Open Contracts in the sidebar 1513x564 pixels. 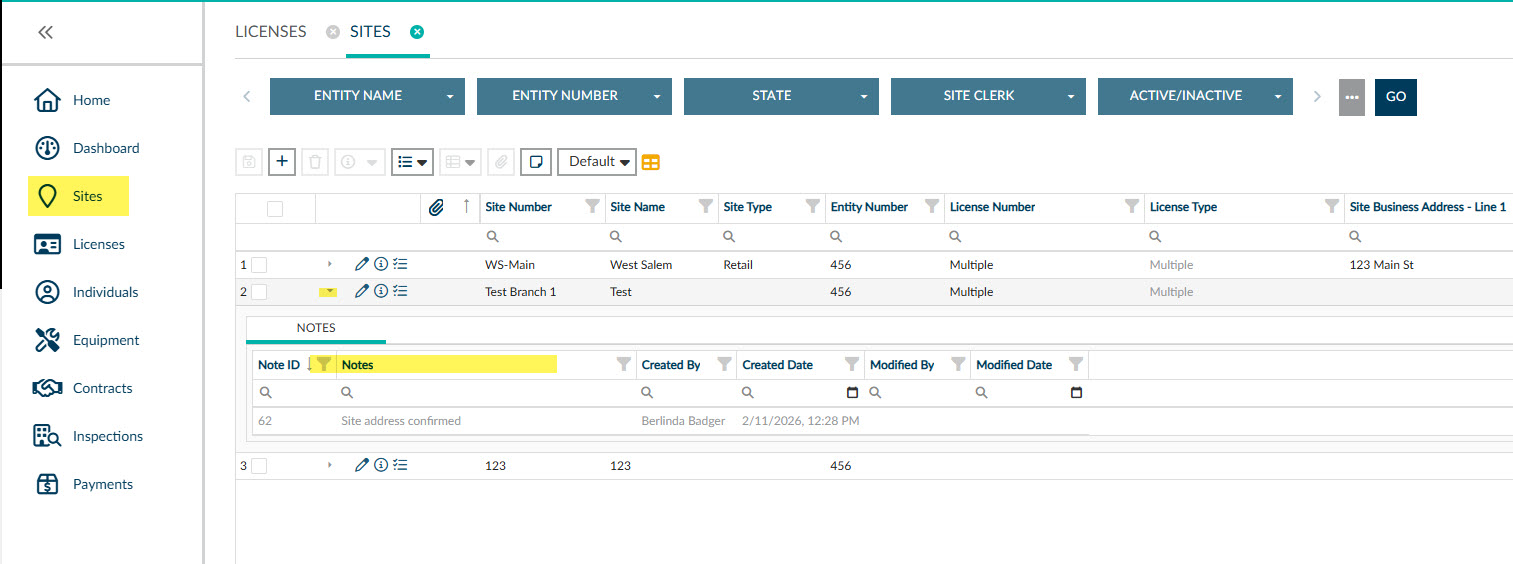coord(83,388)
